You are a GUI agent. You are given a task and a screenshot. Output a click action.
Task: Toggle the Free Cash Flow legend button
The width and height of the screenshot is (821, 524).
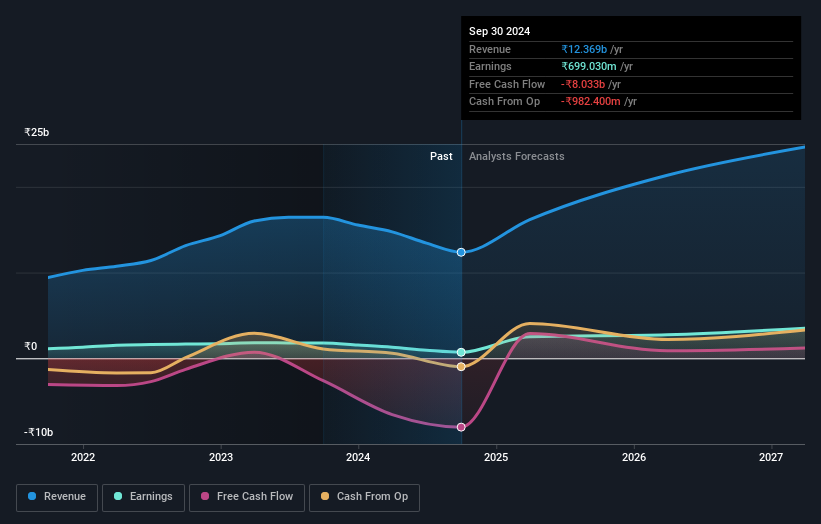pos(247,497)
